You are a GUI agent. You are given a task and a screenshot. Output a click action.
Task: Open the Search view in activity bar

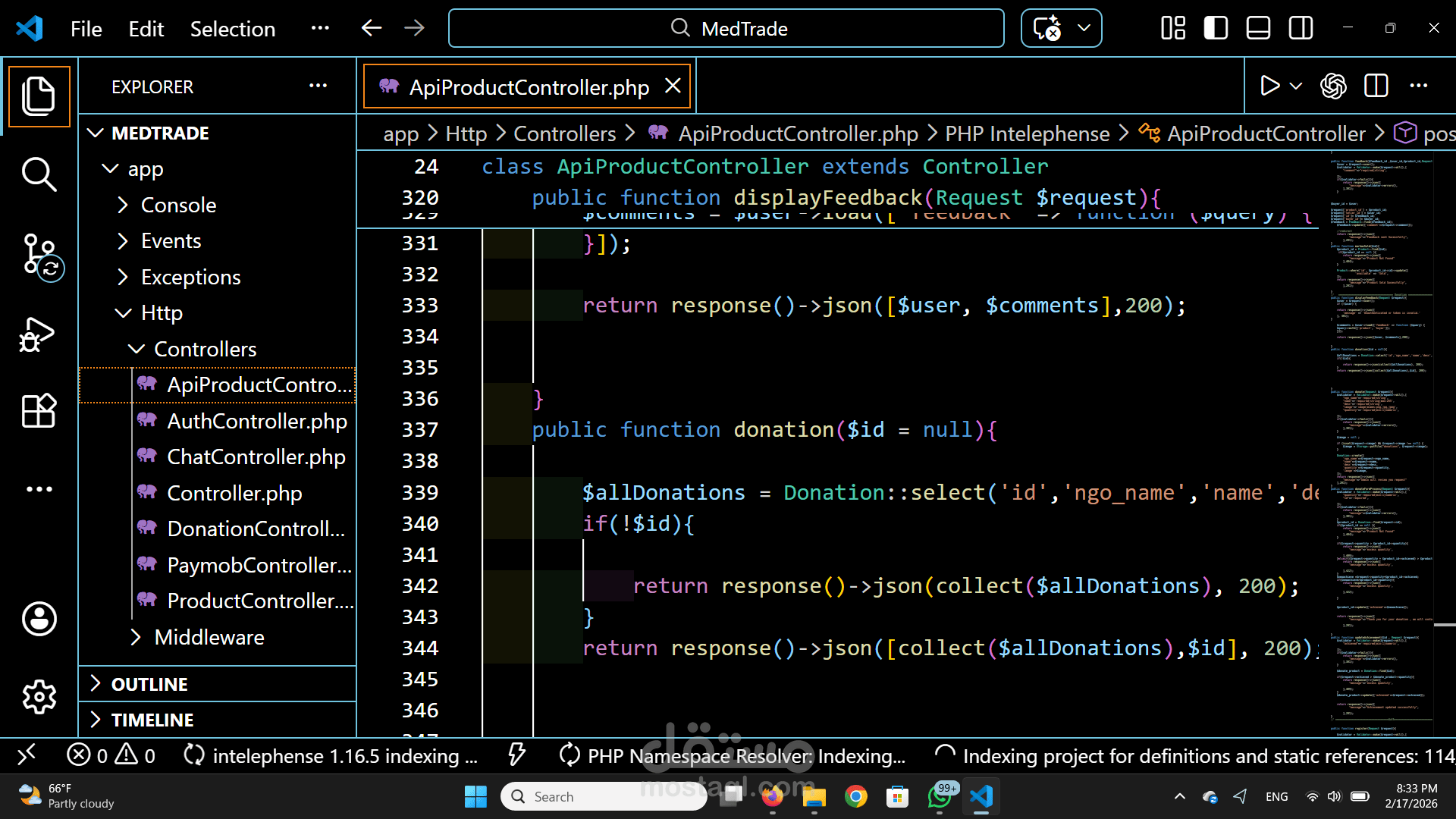click(x=39, y=174)
